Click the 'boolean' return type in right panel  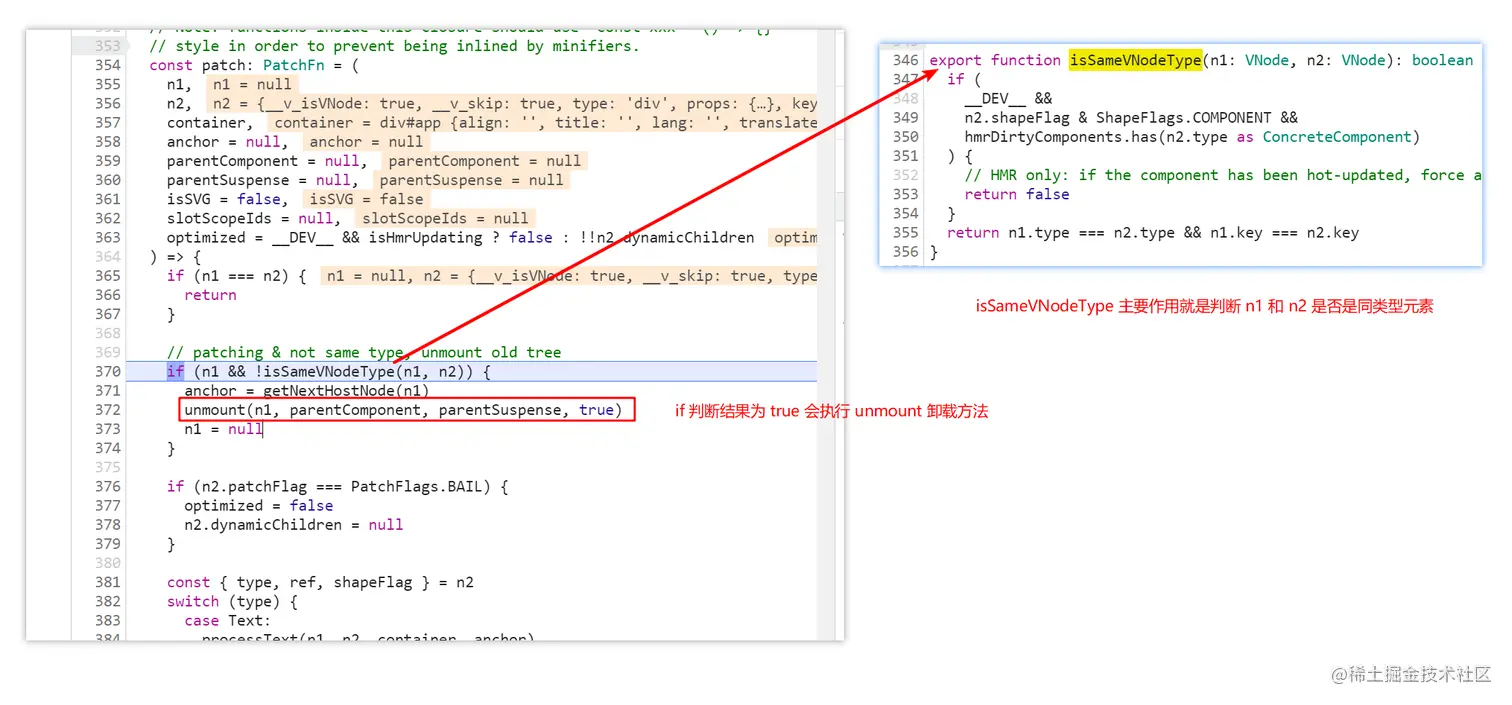coord(1443,60)
